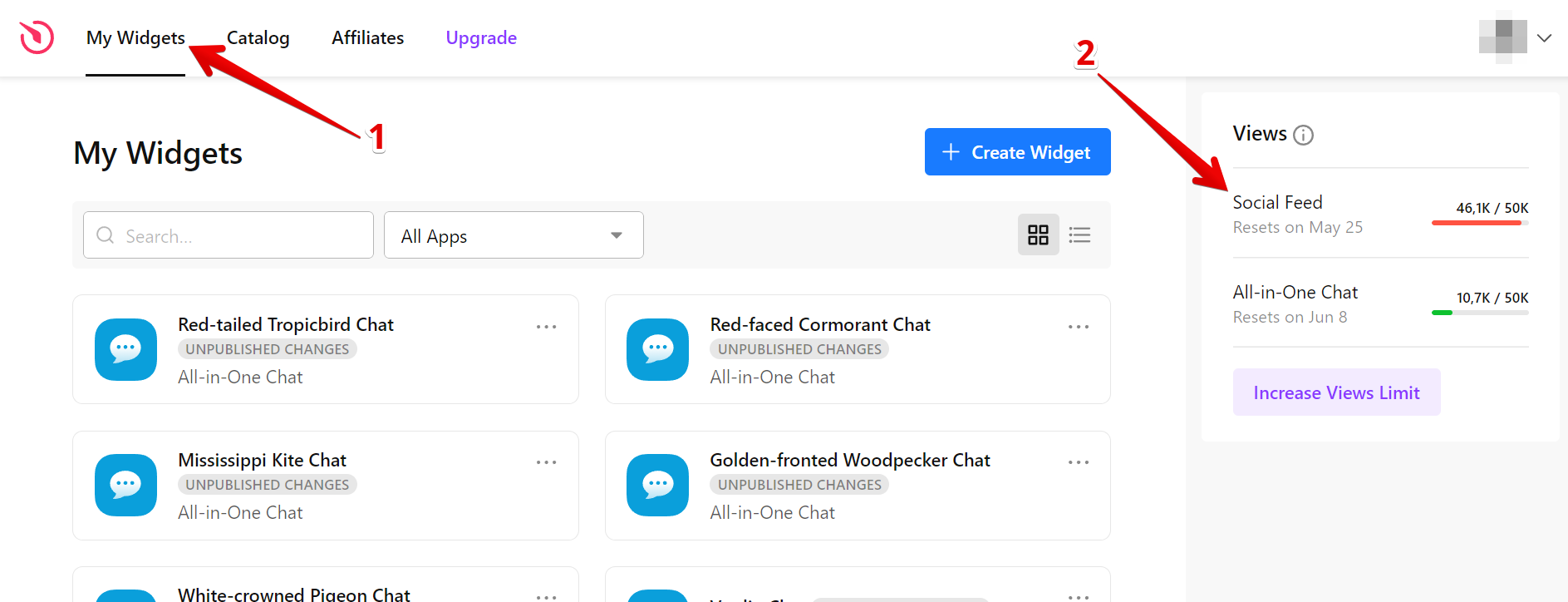Image resolution: width=1568 pixels, height=602 pixels.
Task: Open options menu for Red-tailed Tropicbird Chat
Action: click(x=546, y=327)
